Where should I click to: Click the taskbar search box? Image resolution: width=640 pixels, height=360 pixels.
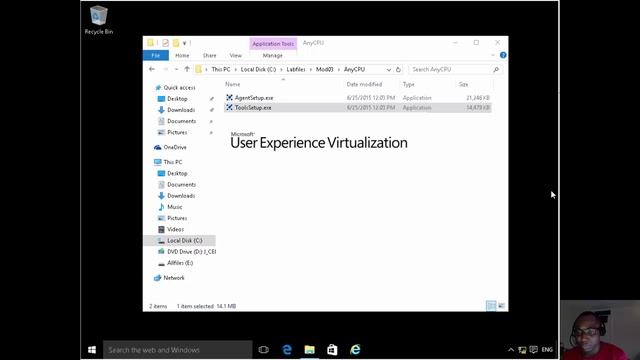point(178,350)
